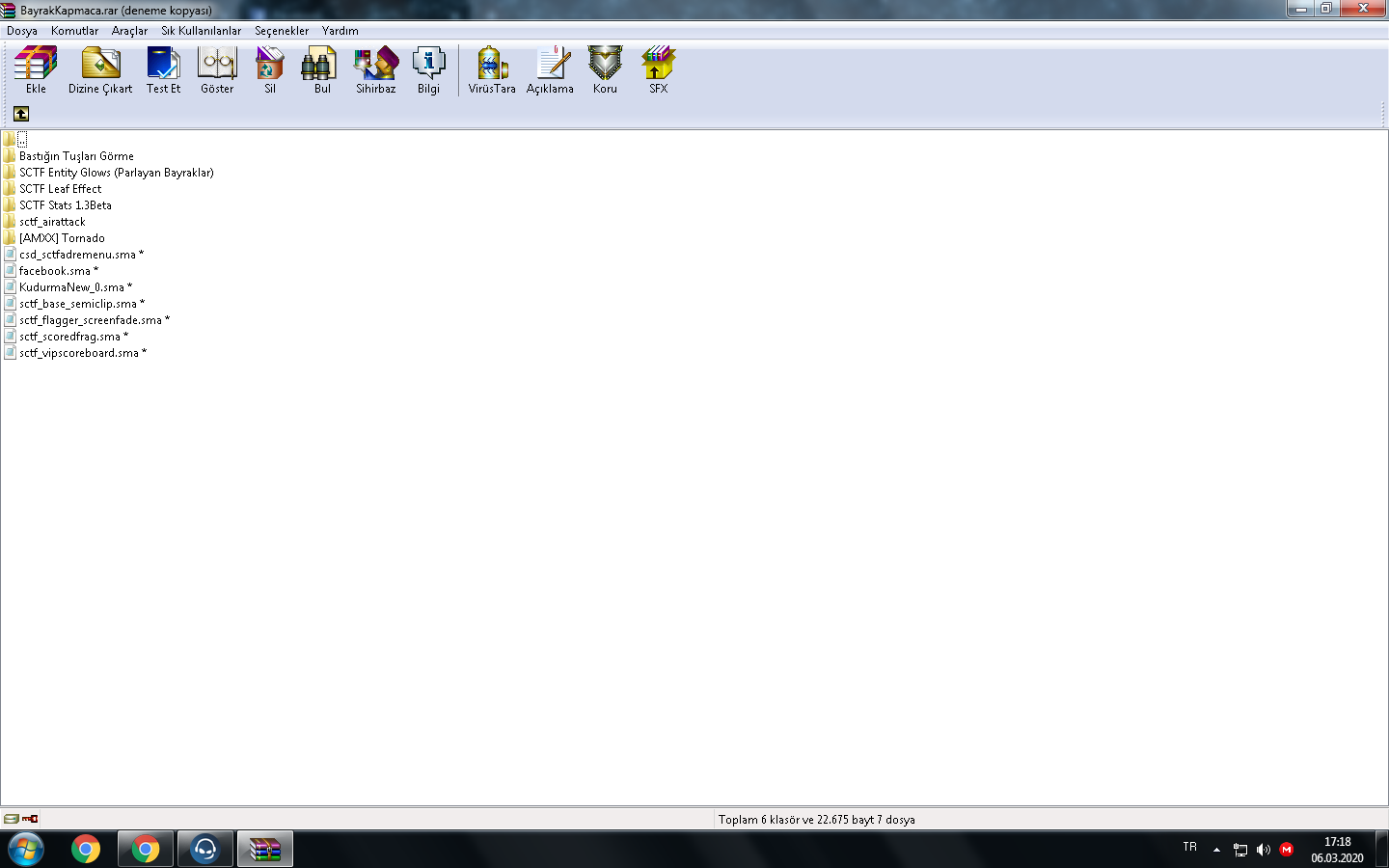
Task: Go up one level with arrow icon
Action: click(21, 114)
